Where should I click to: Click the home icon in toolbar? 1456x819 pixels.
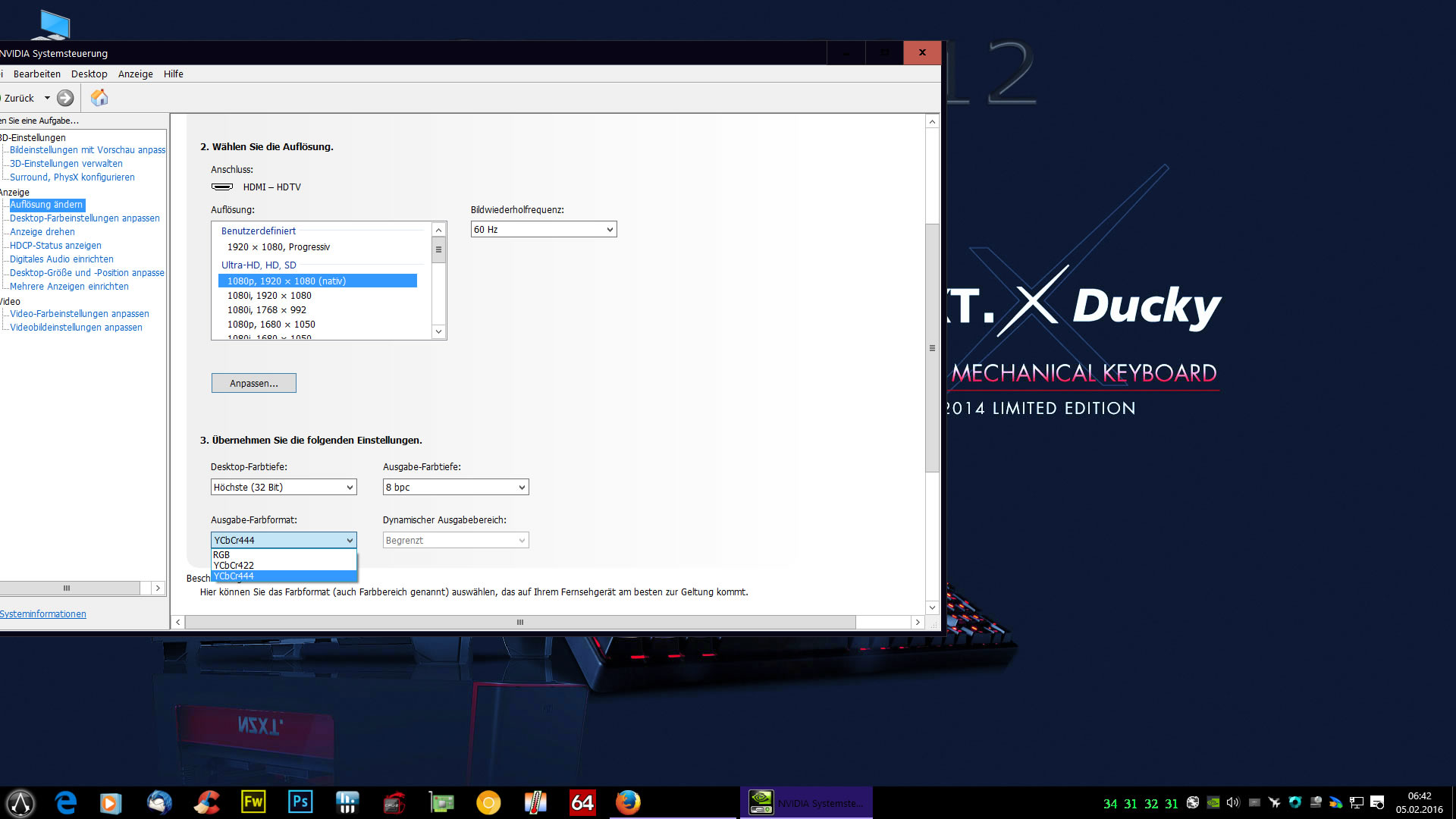click(x=99, y=98)
